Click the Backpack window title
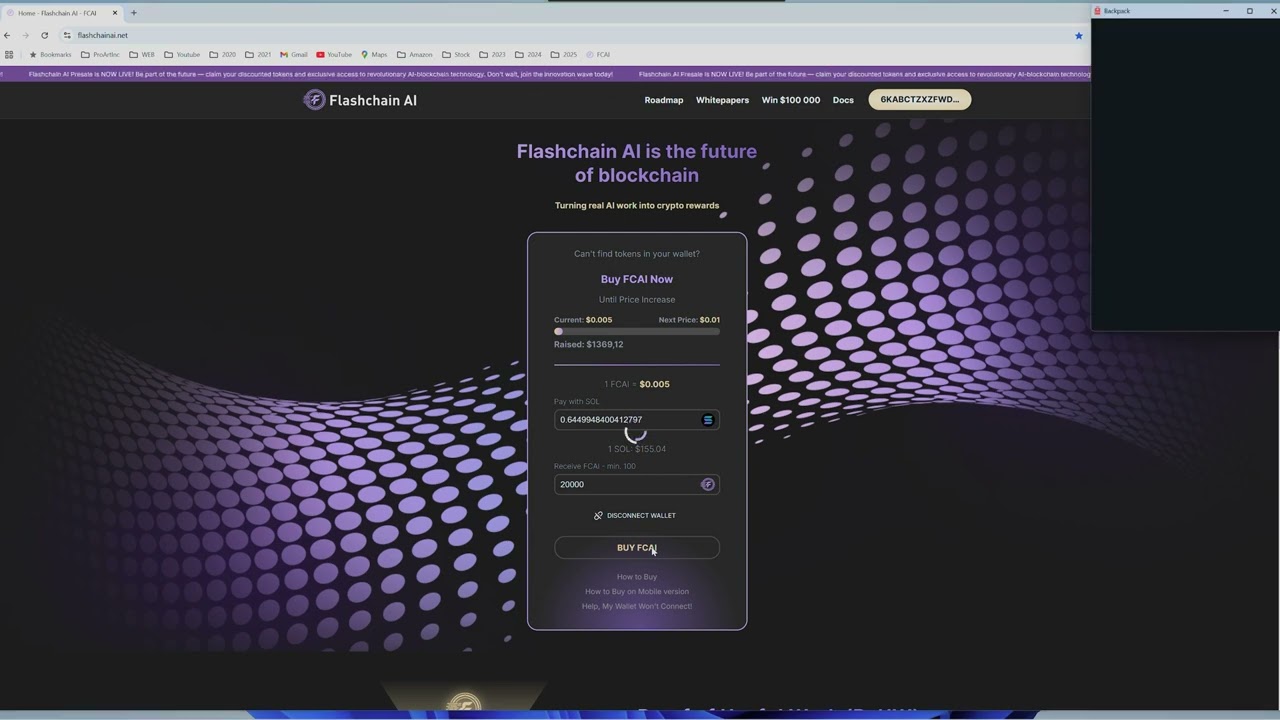This screenshot has width=1280, height=720. coord(1117,11)
